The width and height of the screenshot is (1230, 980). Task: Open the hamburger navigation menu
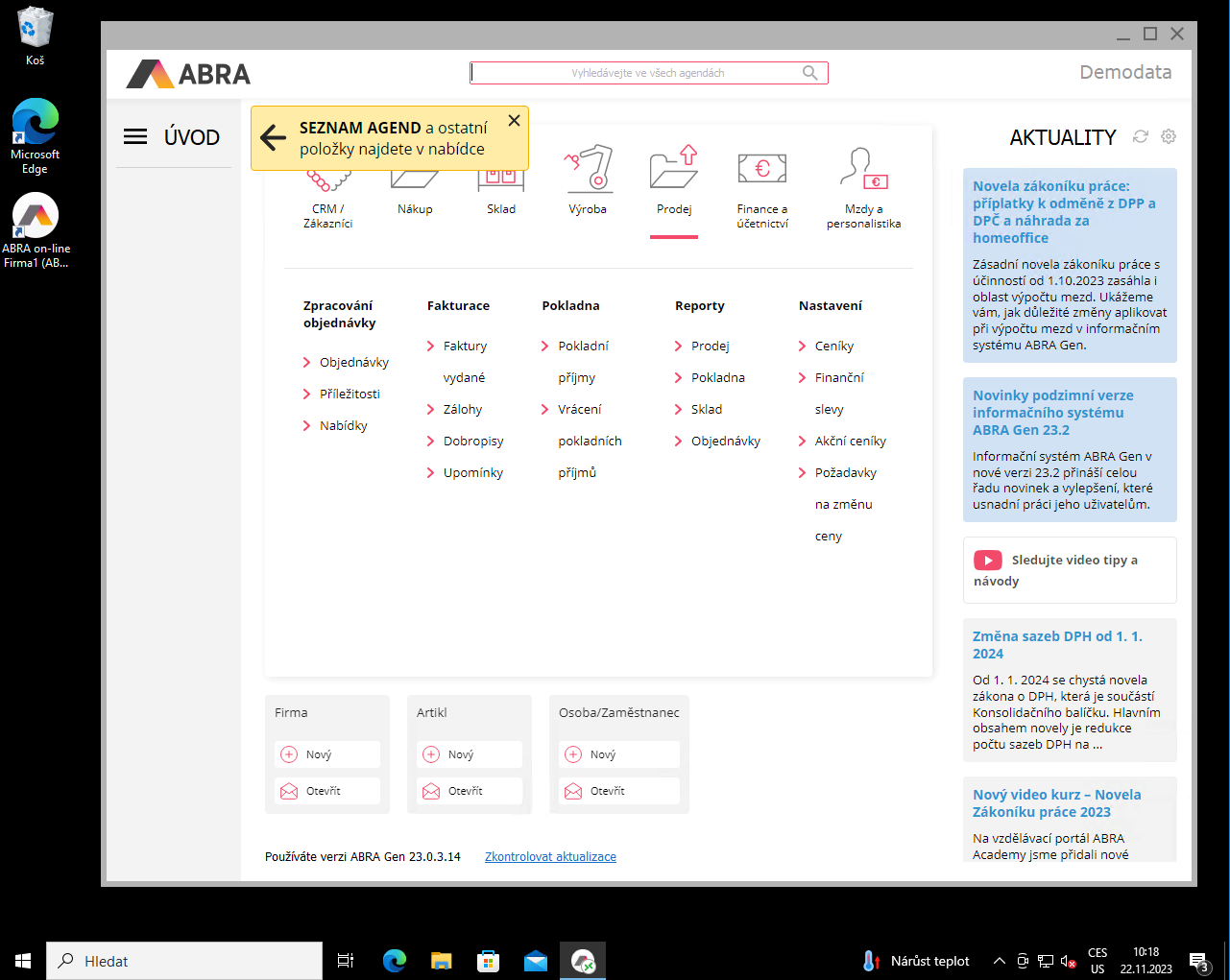pyautogui.click(x=134, y=136)
